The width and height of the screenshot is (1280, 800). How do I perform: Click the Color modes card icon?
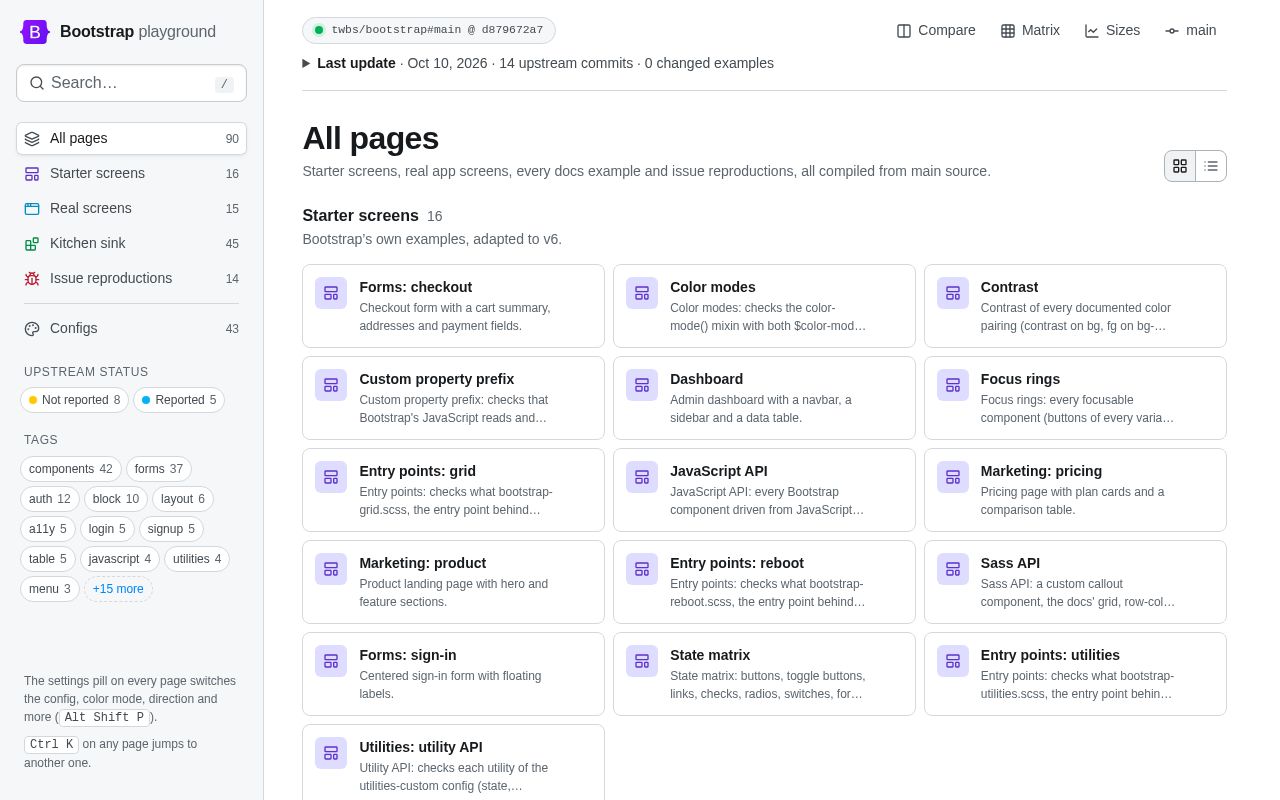point(642,293)
